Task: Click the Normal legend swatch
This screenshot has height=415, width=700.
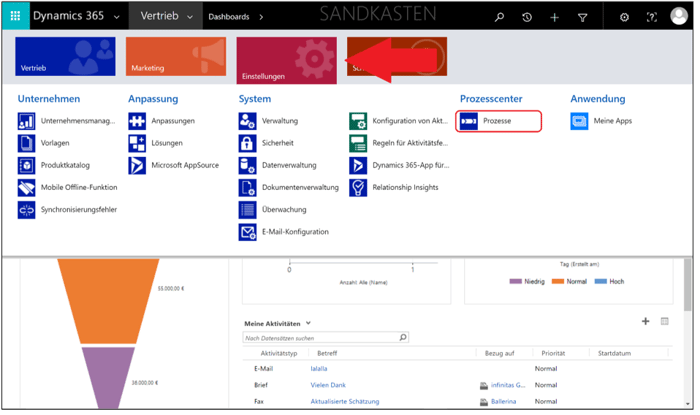Action: tap(558, 282)
